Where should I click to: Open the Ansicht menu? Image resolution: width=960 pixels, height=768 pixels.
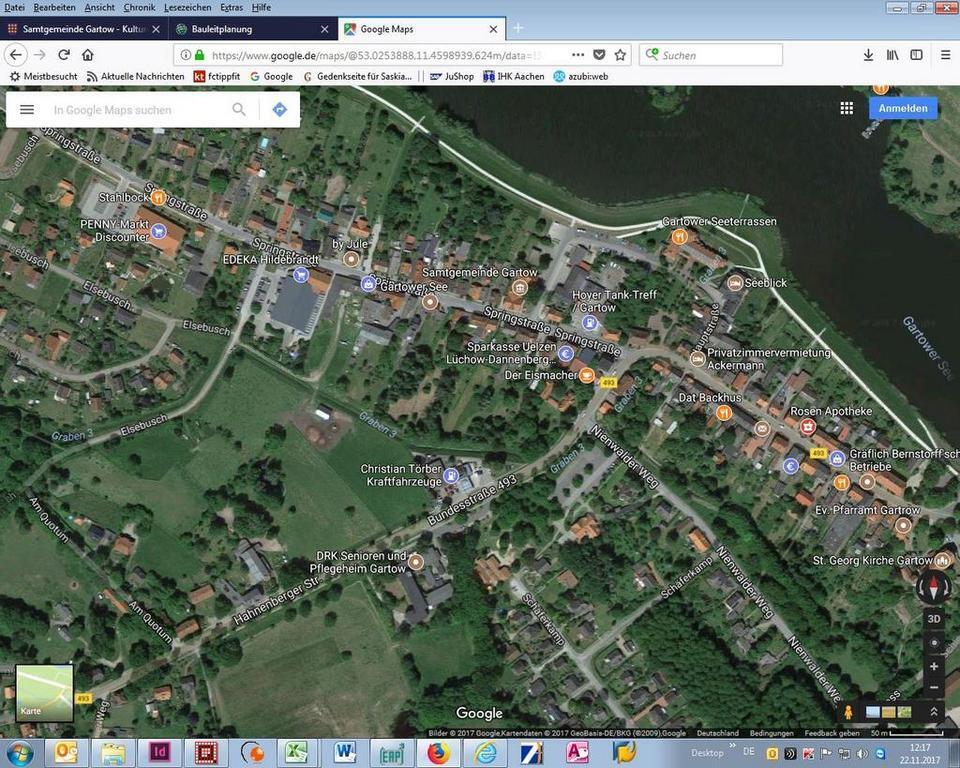(99, 7)
